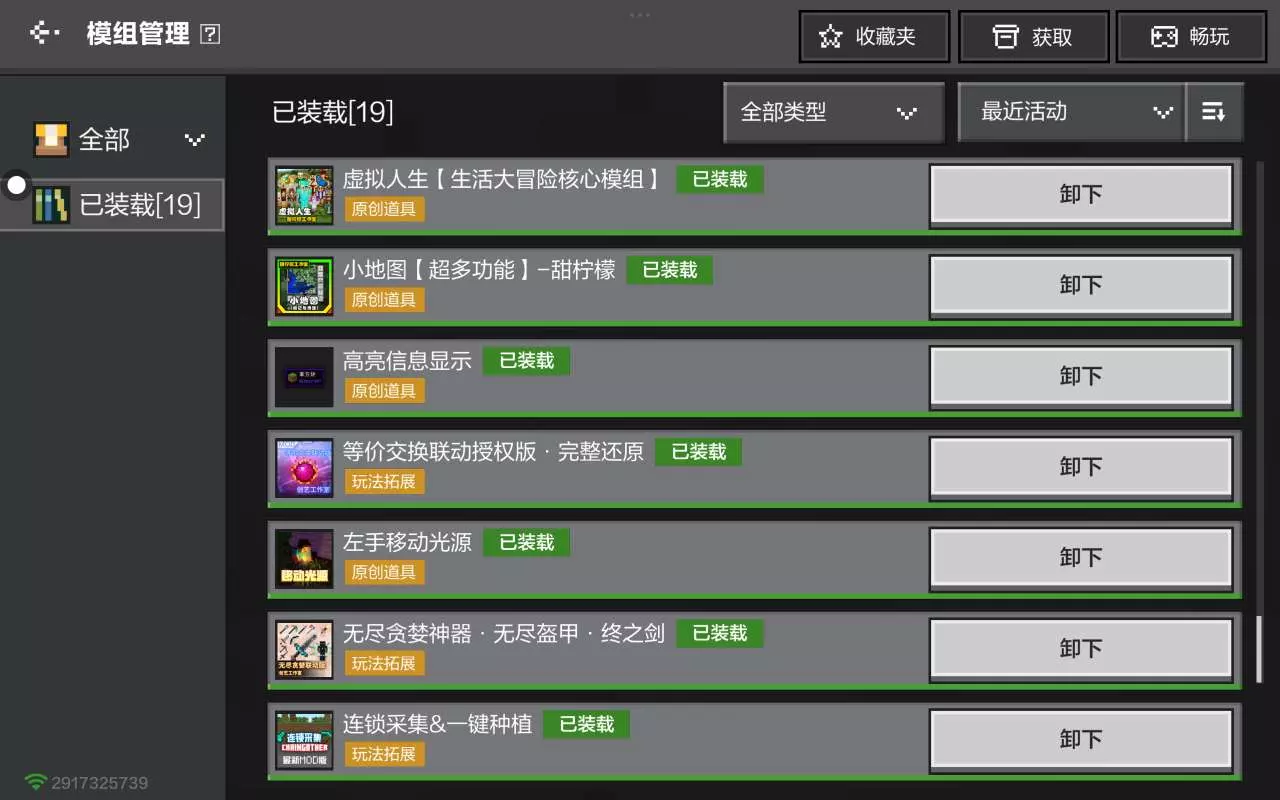
Task: Click the 小地图 mod icon
Action: pos(304,286)
